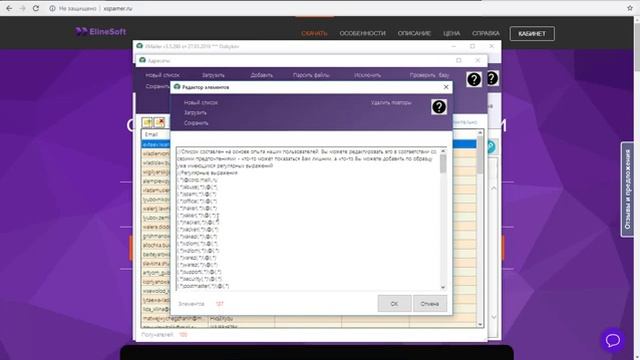Click the address list scrollbar down arrow

coord(480,324)
